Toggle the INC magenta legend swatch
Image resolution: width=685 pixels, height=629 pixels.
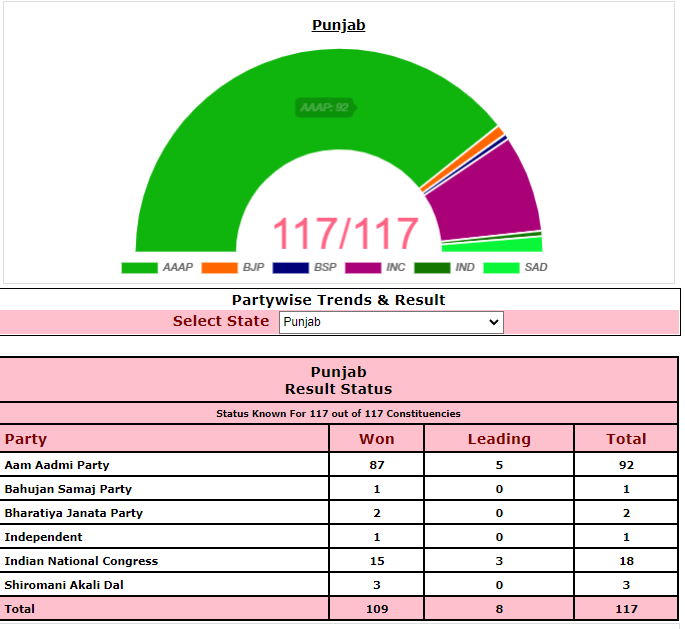tap(362, 268)
